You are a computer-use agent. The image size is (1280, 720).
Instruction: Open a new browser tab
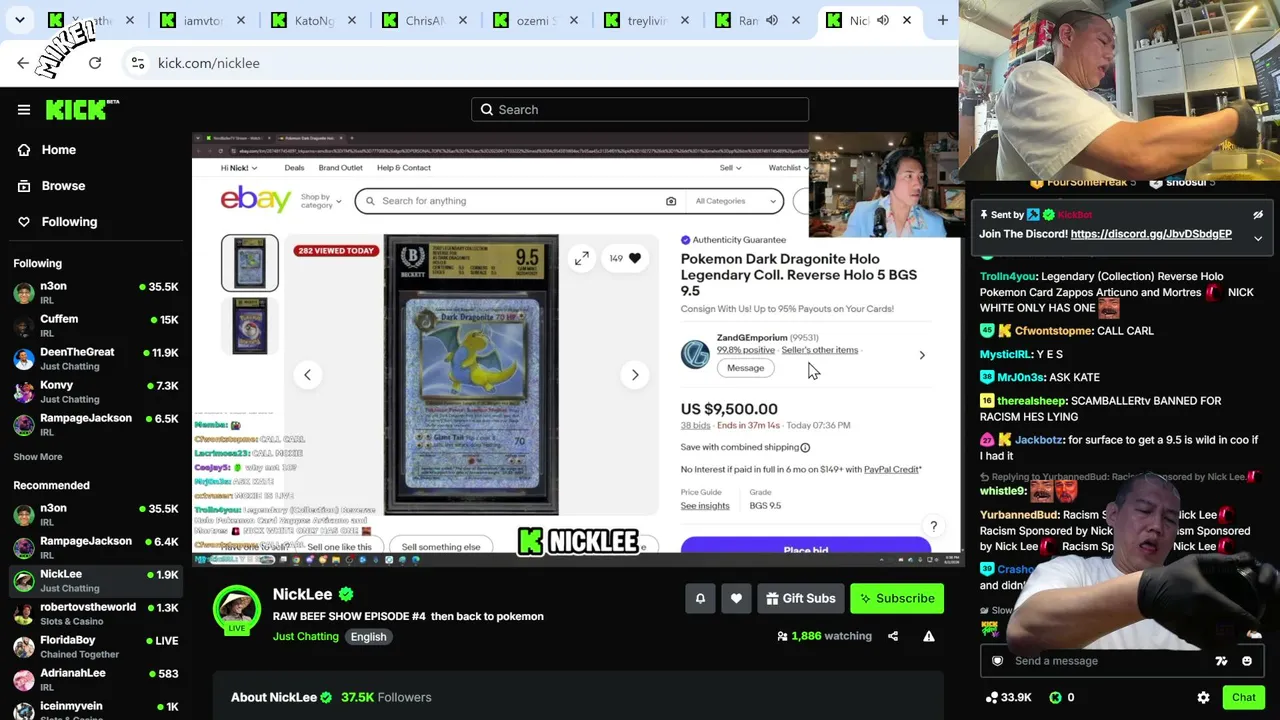[942, 20]
